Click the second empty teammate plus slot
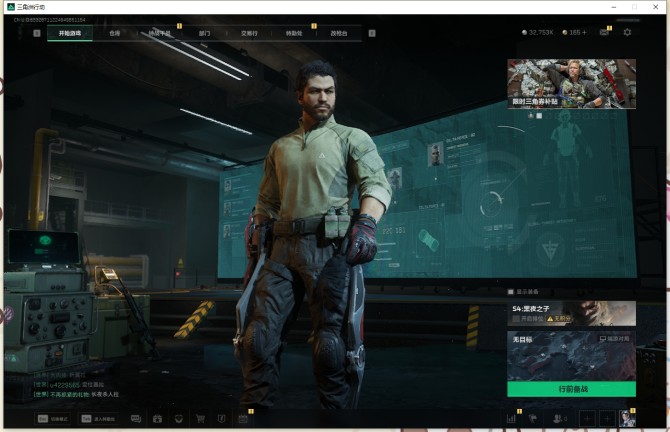Image resolution: width=670 pixels, height=432 pixels. click(607, 419)
